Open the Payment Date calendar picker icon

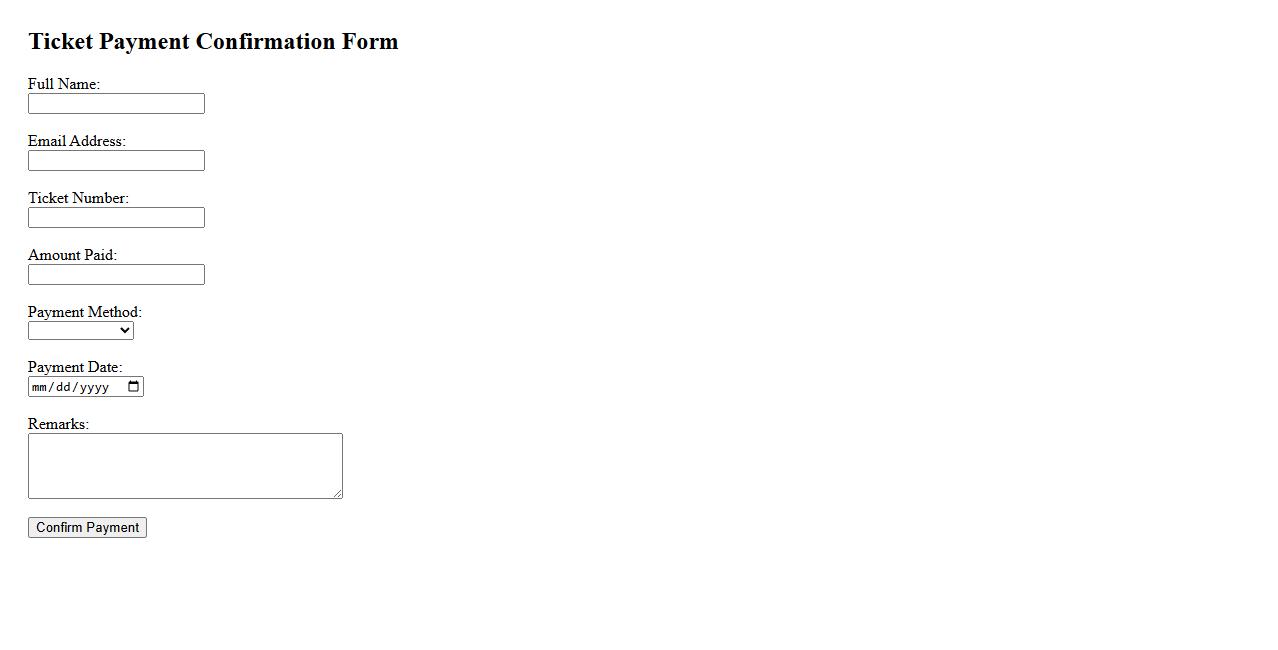134,387
